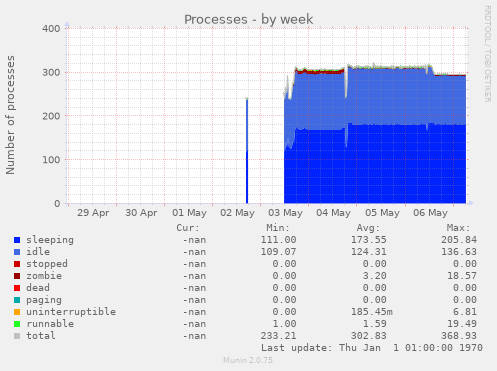The height and width of the screenshot is (371, 497).
Task: Click the total legend color swatch
Action: click(17, 336)
